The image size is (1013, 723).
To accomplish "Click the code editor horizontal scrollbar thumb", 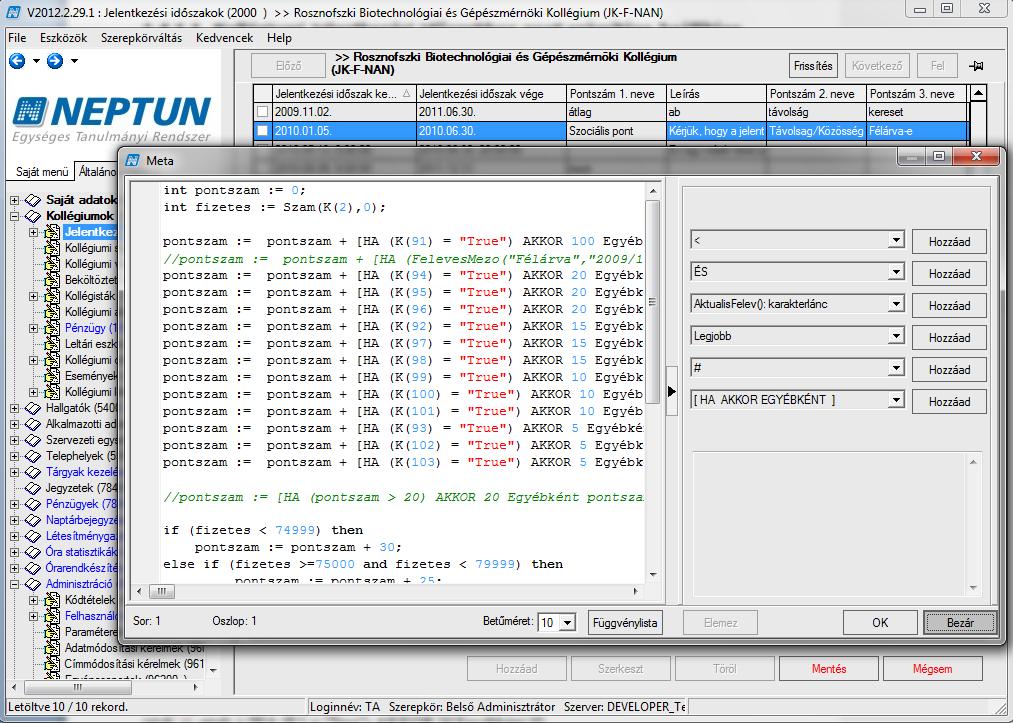I will 162,591.
